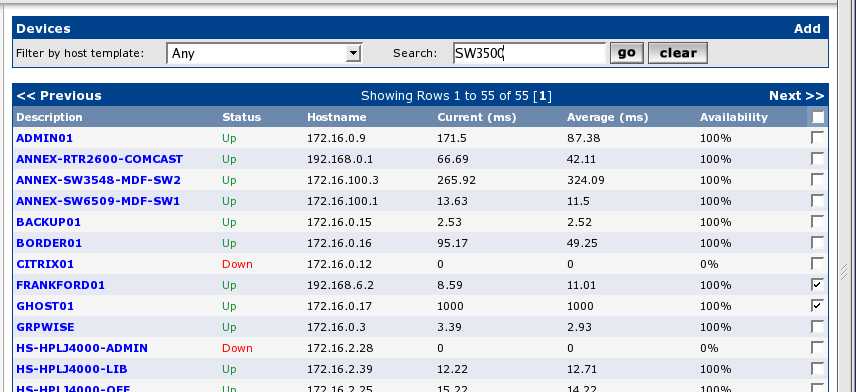856x392 pixels.
Task: Open the FRANKFORD01 device
Action: point(61,285)
